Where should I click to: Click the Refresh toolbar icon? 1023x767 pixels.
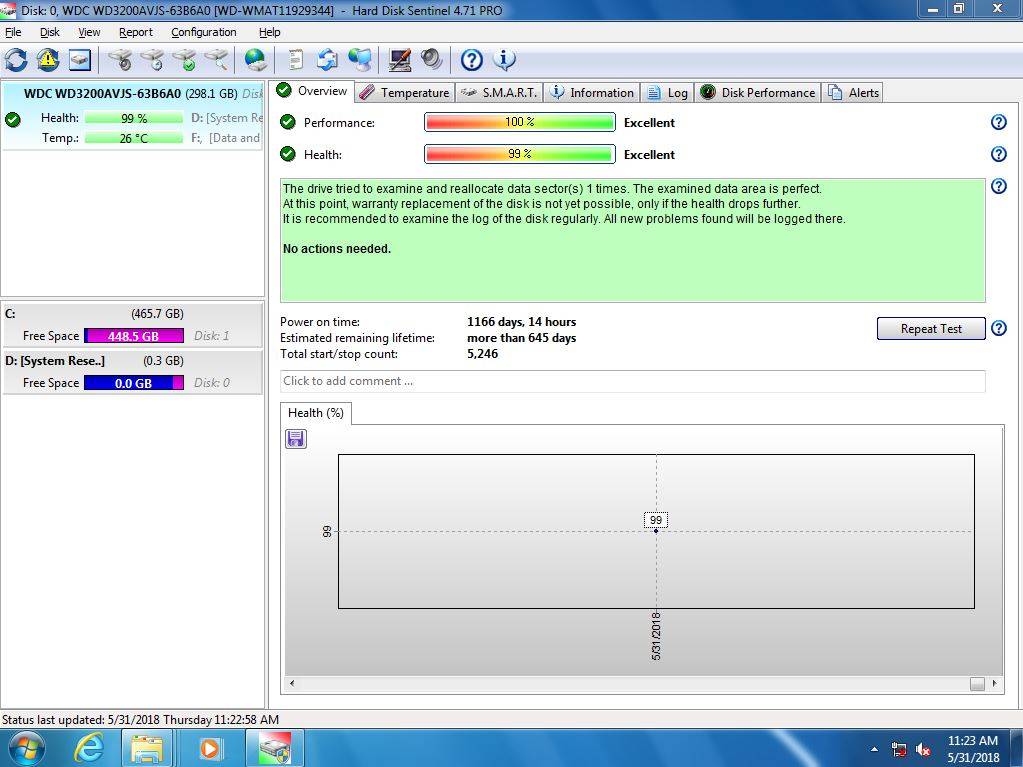click(x=16, y=60)
